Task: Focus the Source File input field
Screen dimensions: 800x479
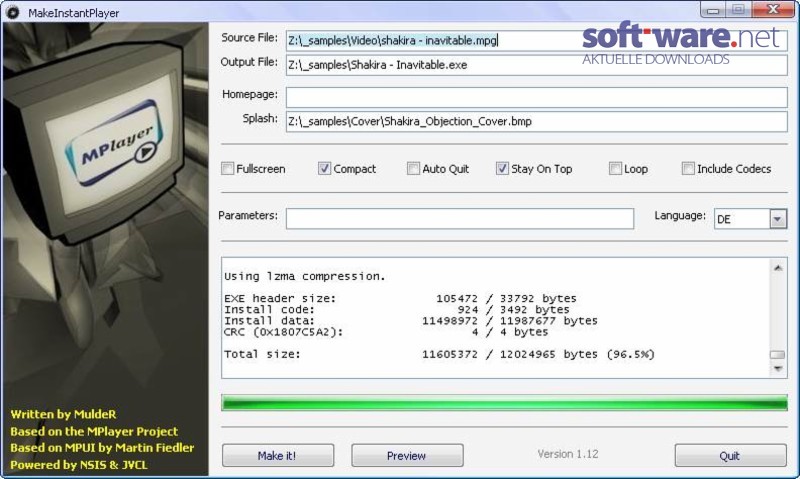Action: tap(536, 40)
